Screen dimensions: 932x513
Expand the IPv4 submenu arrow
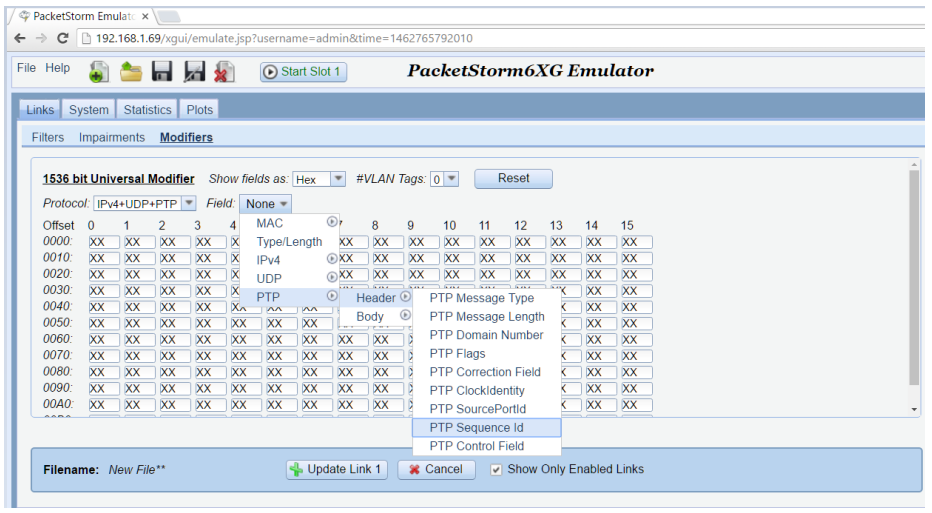332,259
